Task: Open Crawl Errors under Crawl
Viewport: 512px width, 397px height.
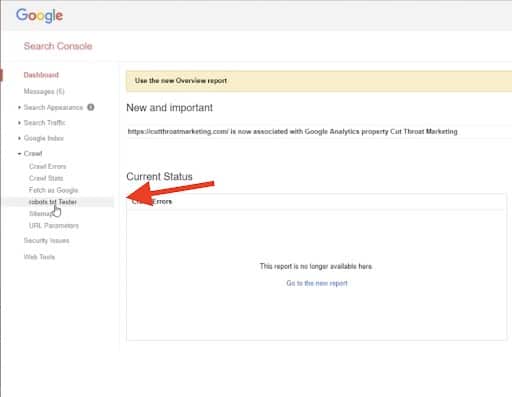Action: coord(47,166)
